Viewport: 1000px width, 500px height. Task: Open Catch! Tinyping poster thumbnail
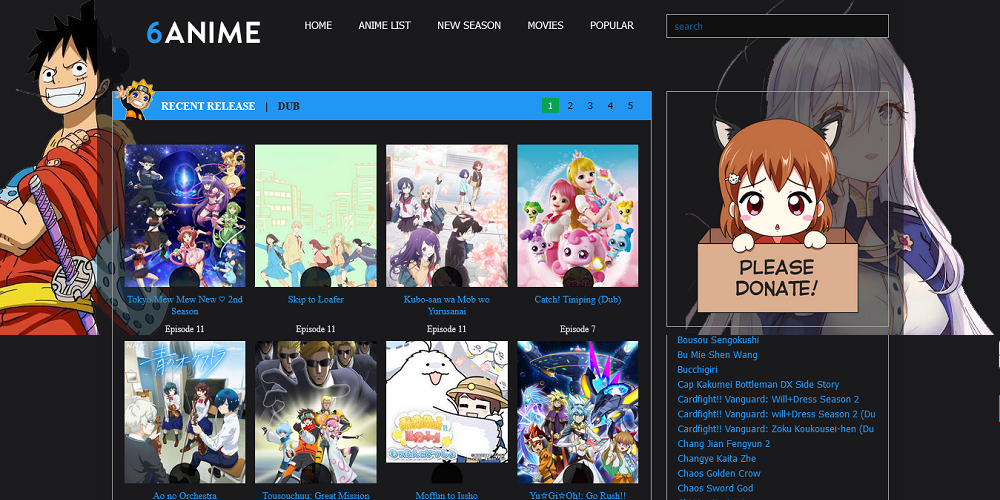click(578, 216)
